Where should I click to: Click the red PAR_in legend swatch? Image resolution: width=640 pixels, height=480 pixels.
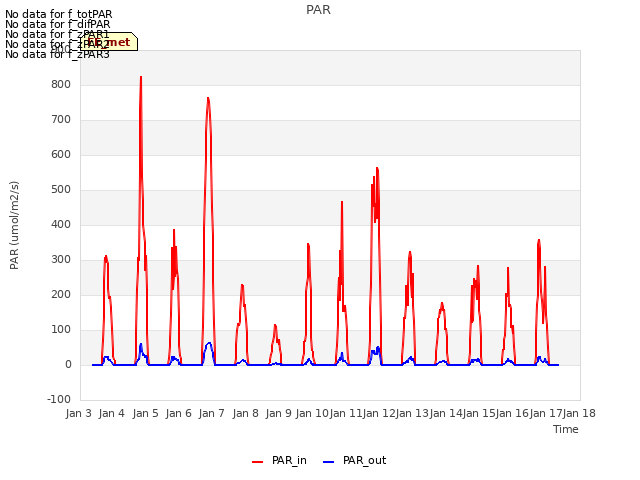pyautogui.click(x=257, y=462)
